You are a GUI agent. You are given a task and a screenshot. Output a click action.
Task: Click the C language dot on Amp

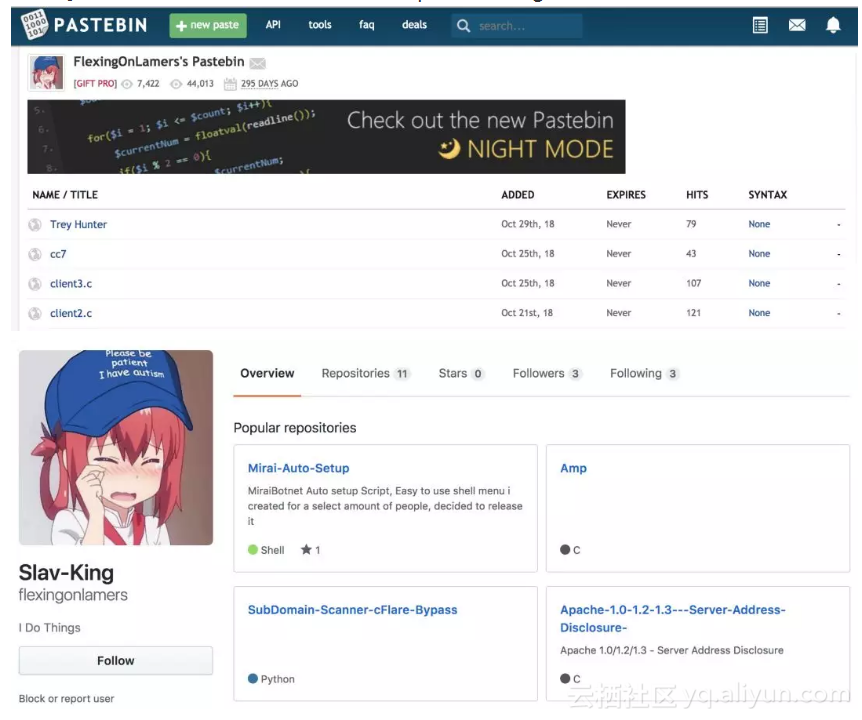coord(565,550)
